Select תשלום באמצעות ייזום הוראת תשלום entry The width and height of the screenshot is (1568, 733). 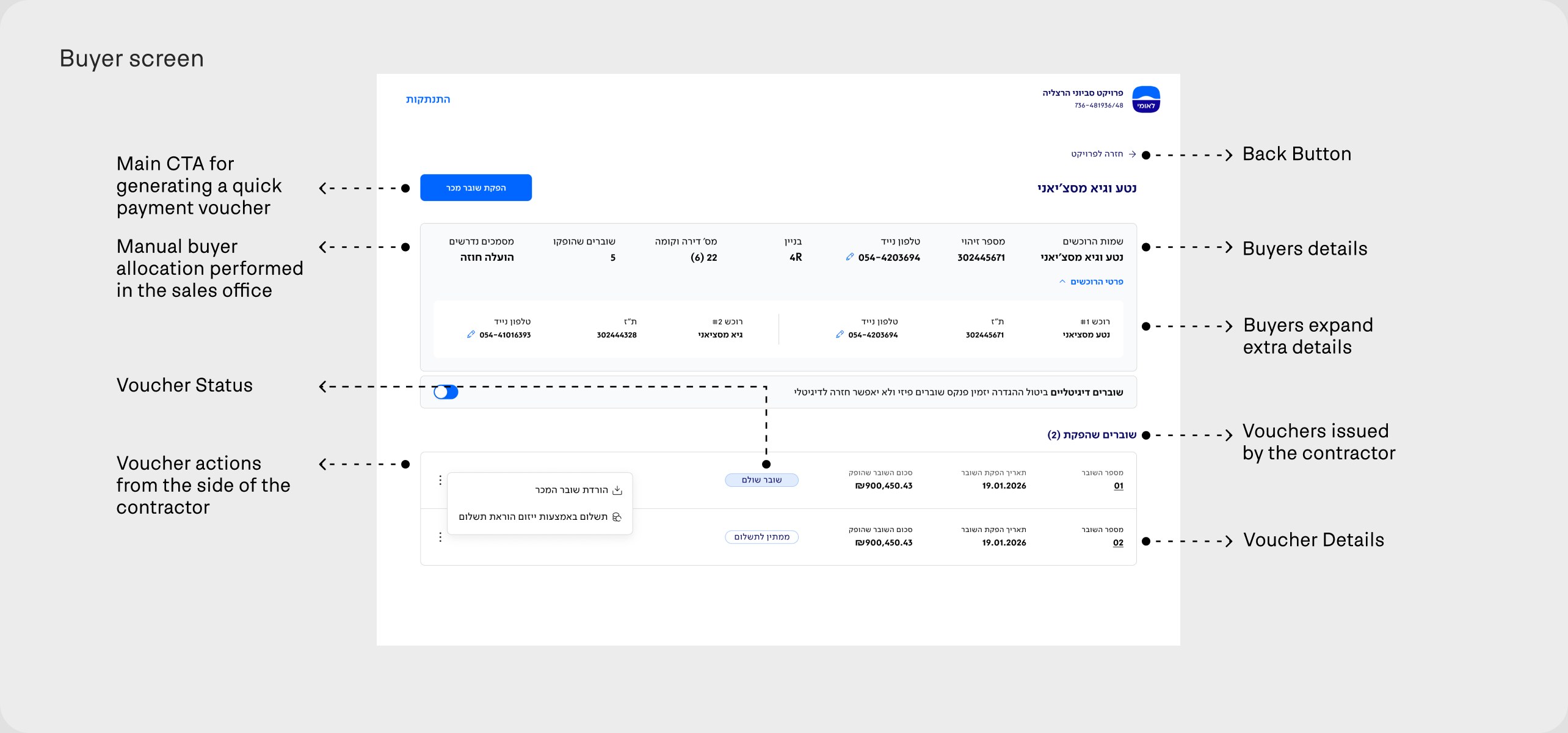540,517
